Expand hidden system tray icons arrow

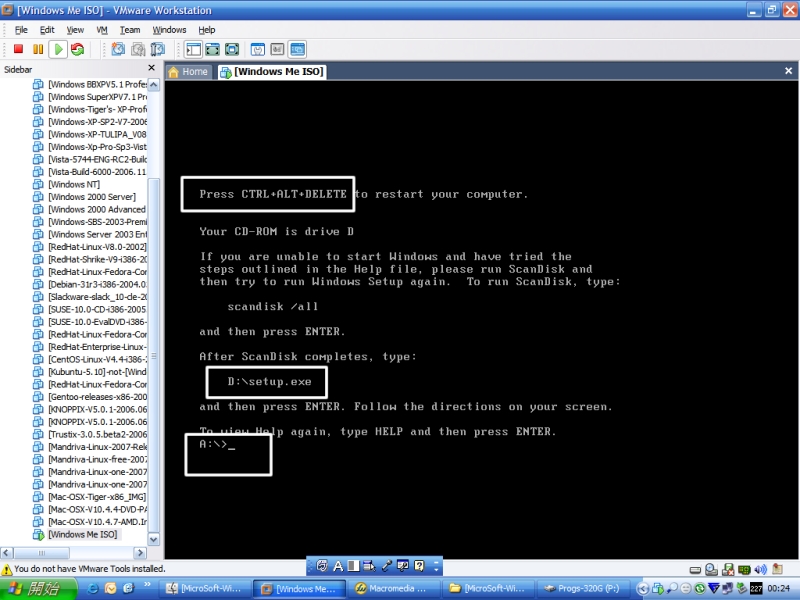(x=643, y=589)
